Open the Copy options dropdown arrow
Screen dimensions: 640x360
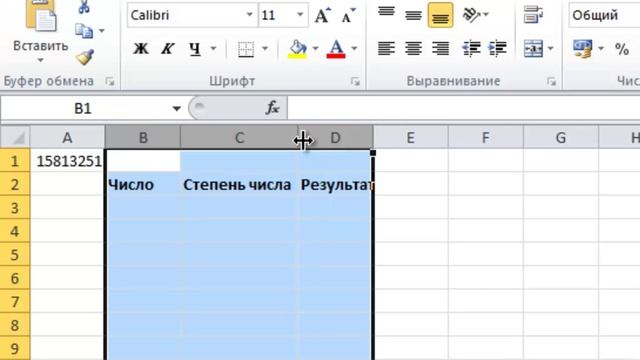[102, 31]
